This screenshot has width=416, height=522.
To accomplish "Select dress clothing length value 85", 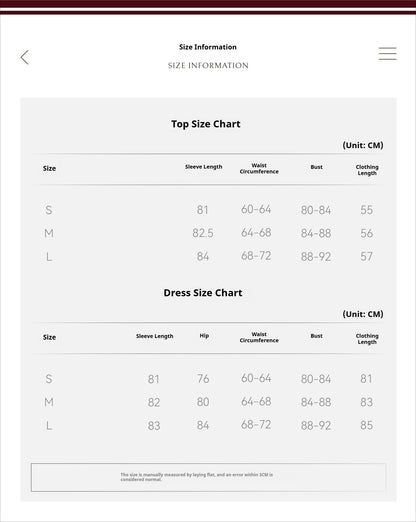I will coord(366,425).
